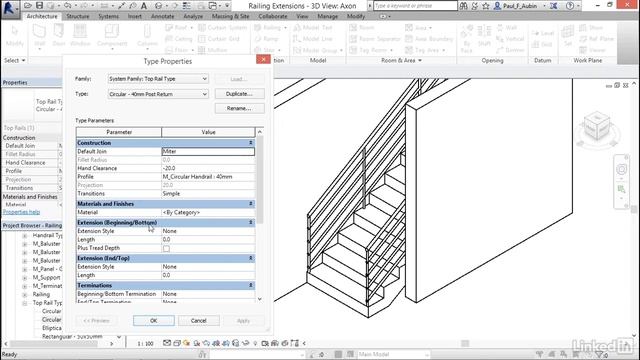Click the Subscription Center icon beside binoculars
This screenshot has height=360, width=640.
(475, 6)
